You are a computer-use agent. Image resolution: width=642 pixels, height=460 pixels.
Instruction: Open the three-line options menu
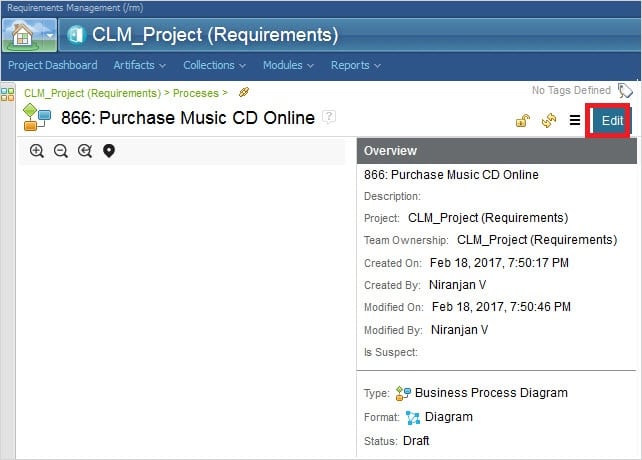[574, 120]
